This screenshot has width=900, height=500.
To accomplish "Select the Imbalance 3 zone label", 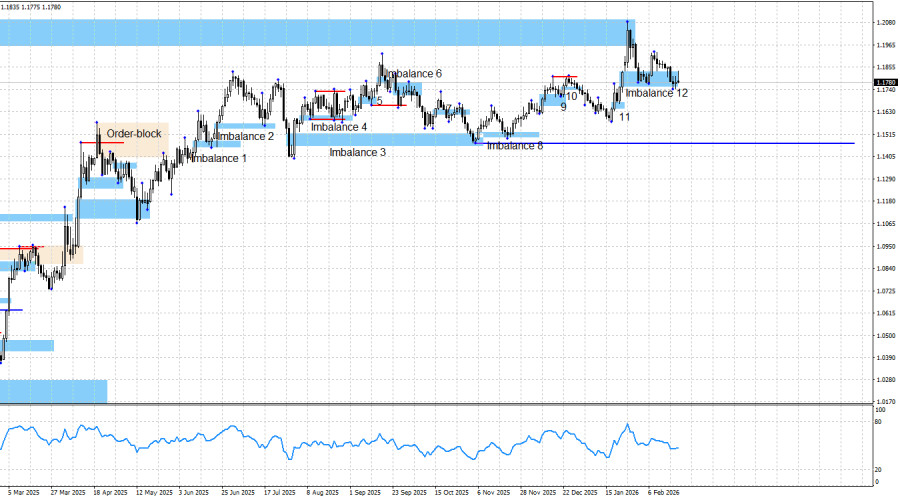I will point(358,152).
